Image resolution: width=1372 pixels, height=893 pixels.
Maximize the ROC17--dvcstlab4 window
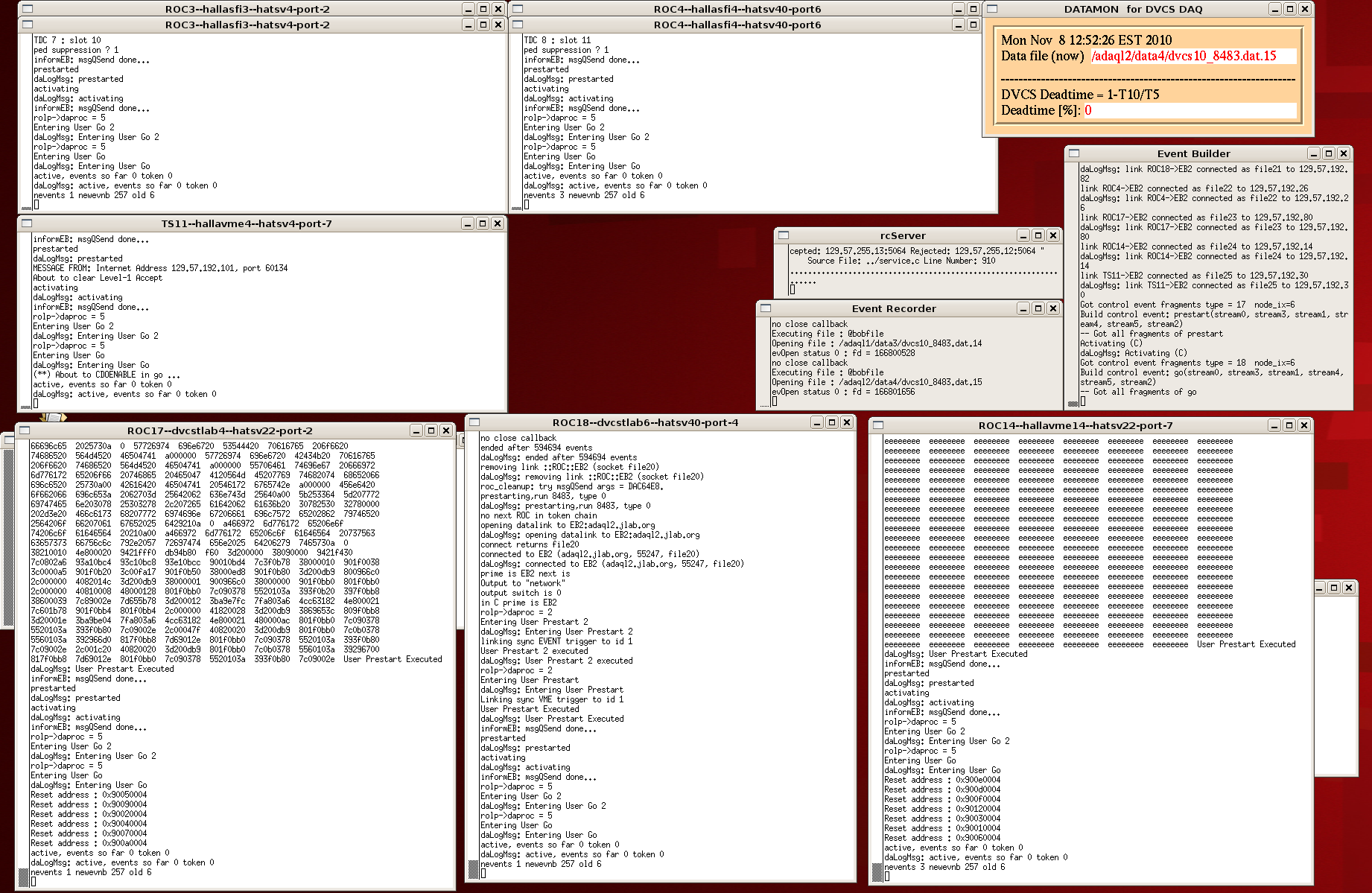[431, 430]
